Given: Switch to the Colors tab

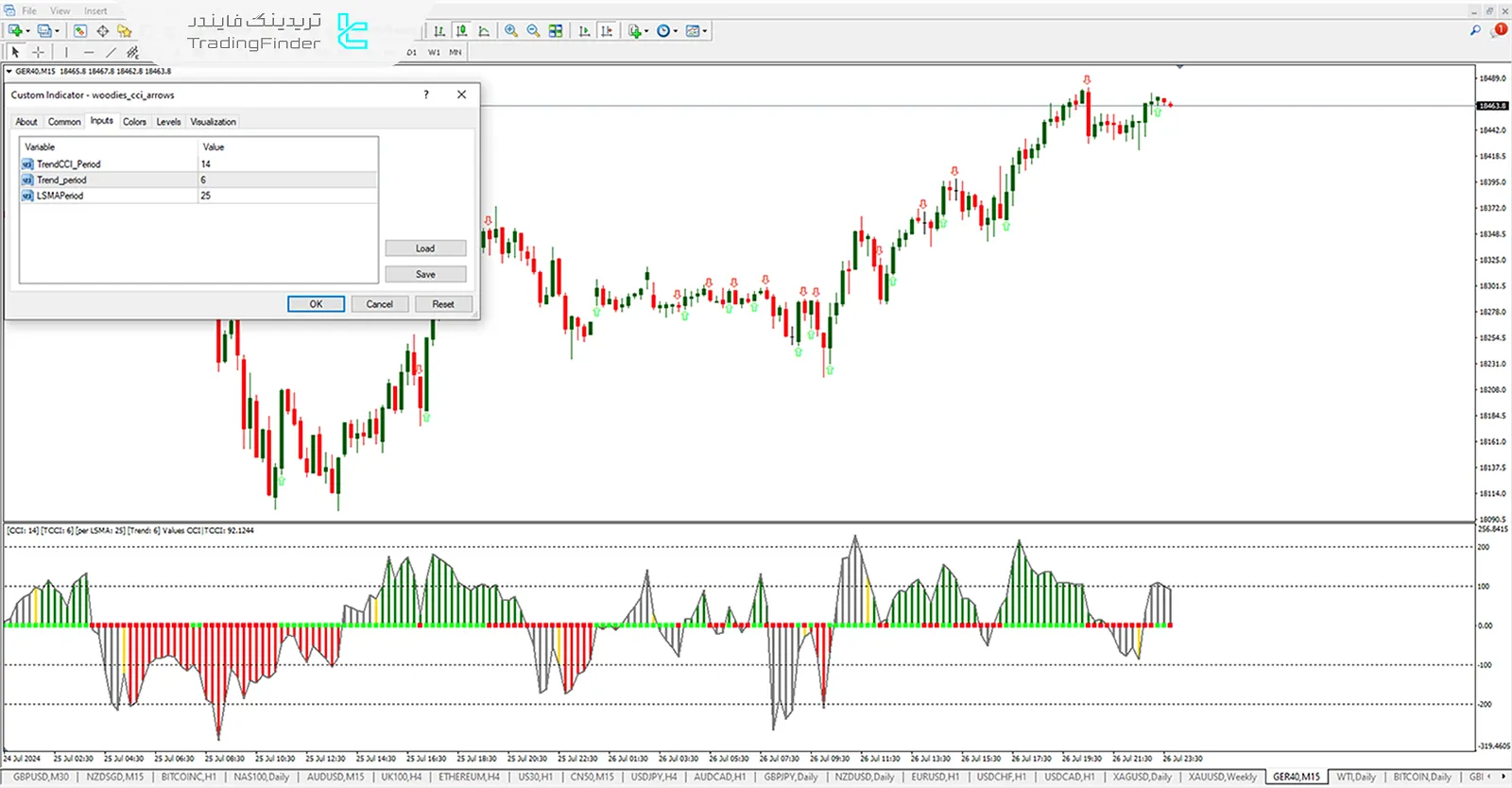Looking at the screenshot, I should pyautogui.click(x=134, y=122).
